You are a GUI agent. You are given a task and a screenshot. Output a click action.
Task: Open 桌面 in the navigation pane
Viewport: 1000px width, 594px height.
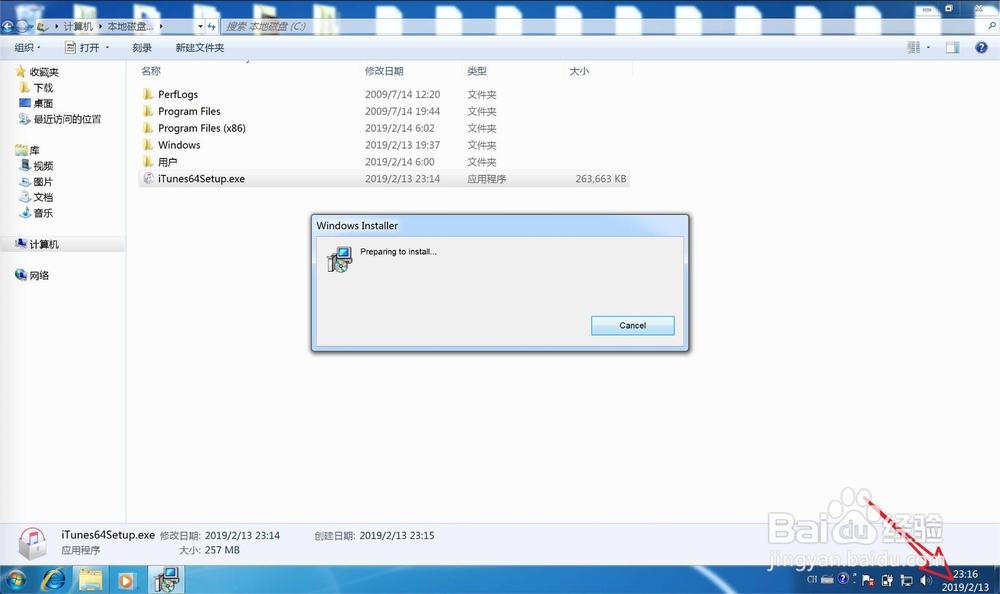[43, 103]
